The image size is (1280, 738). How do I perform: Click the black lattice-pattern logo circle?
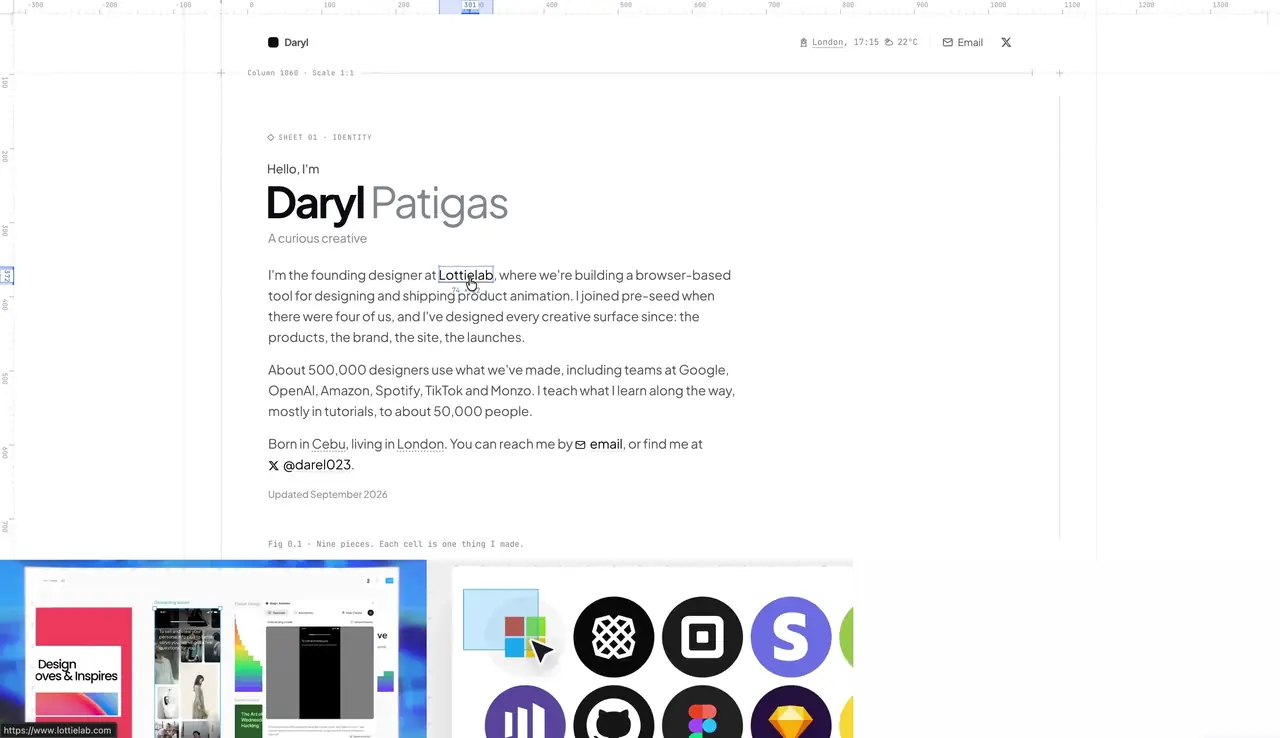(x=613, y=637)
